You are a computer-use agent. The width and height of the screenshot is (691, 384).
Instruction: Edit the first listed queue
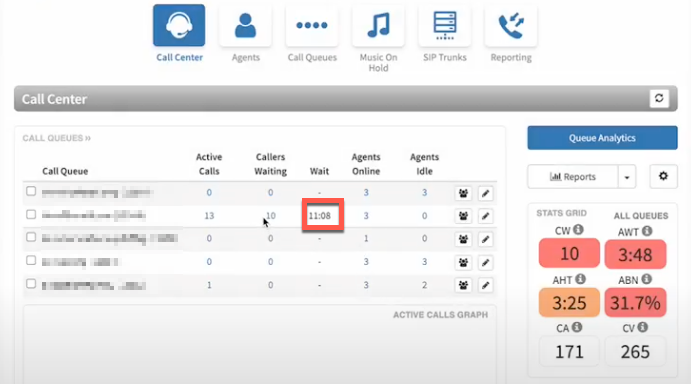point(485,193)
